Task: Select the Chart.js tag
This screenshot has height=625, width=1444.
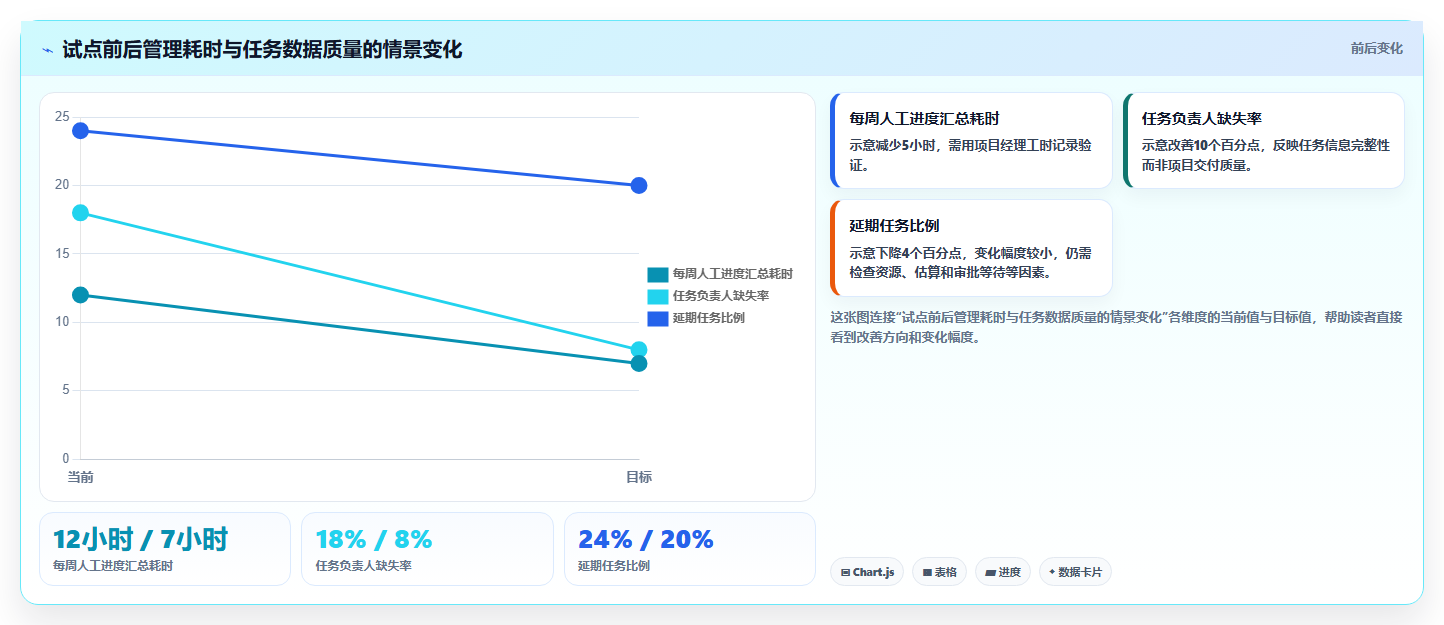Action: click(867, 572)
